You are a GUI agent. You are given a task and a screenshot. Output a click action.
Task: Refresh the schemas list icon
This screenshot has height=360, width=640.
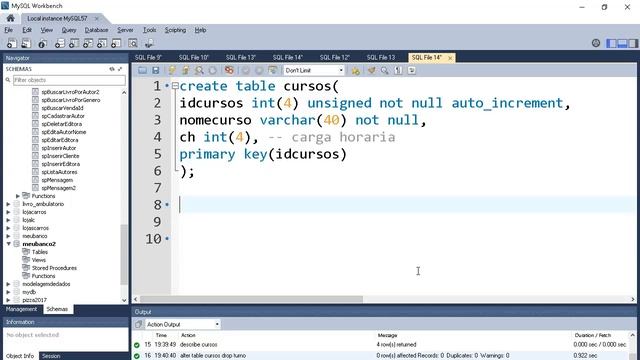click(111, 69)
